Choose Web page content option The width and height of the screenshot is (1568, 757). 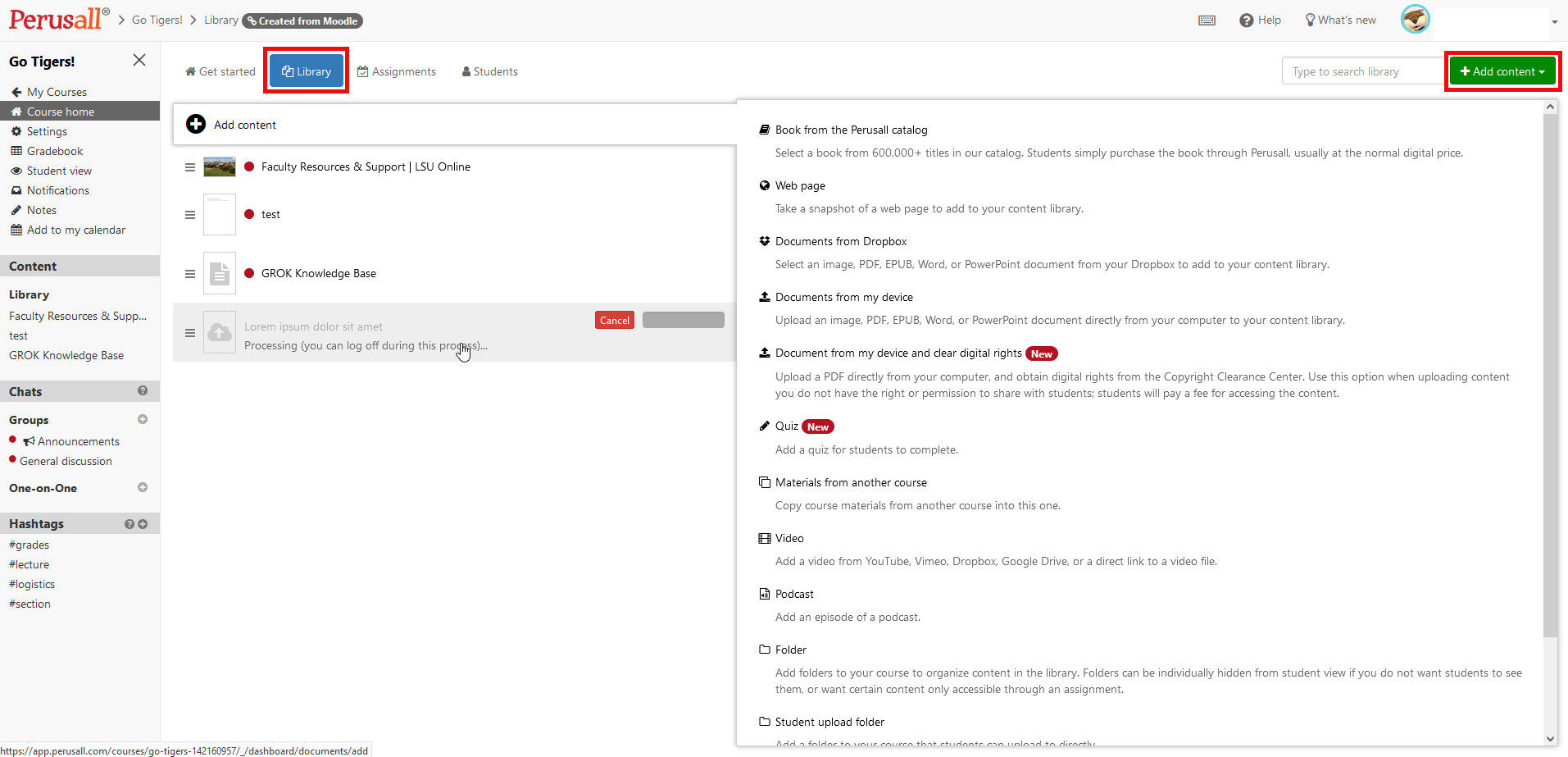[x=800, y=185]
